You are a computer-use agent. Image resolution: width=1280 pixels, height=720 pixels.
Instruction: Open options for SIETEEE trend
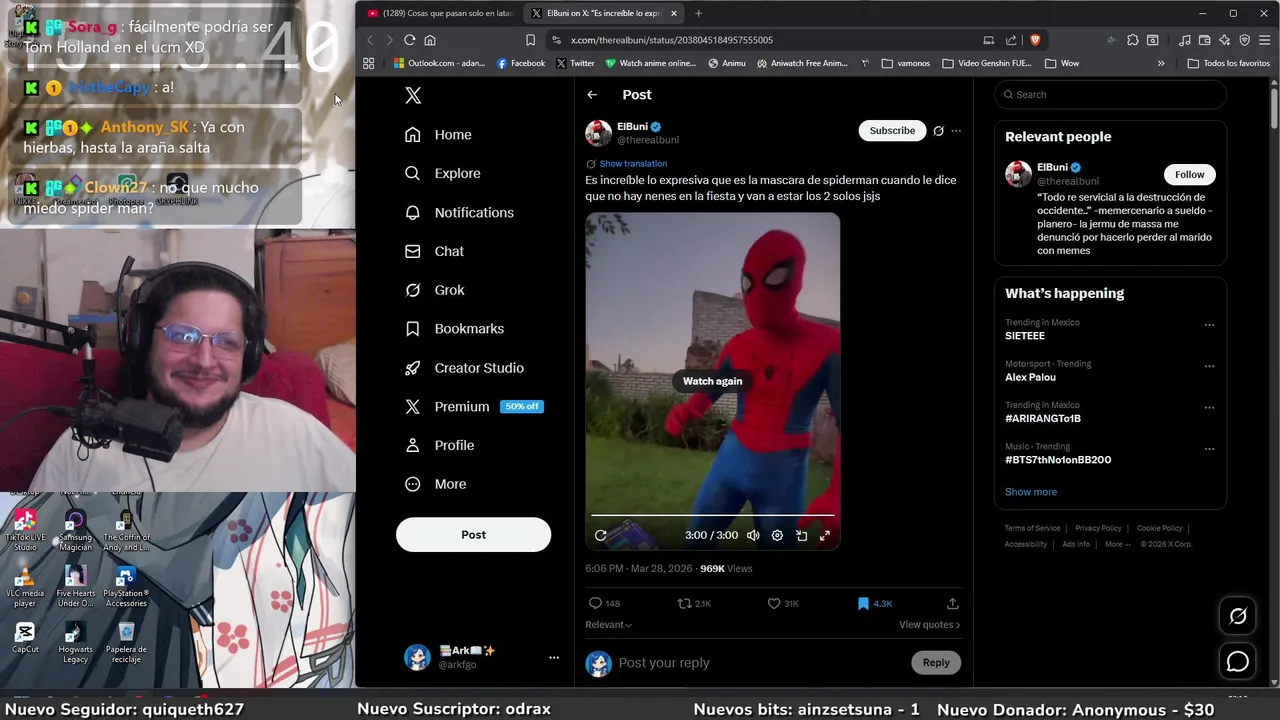1209,325
